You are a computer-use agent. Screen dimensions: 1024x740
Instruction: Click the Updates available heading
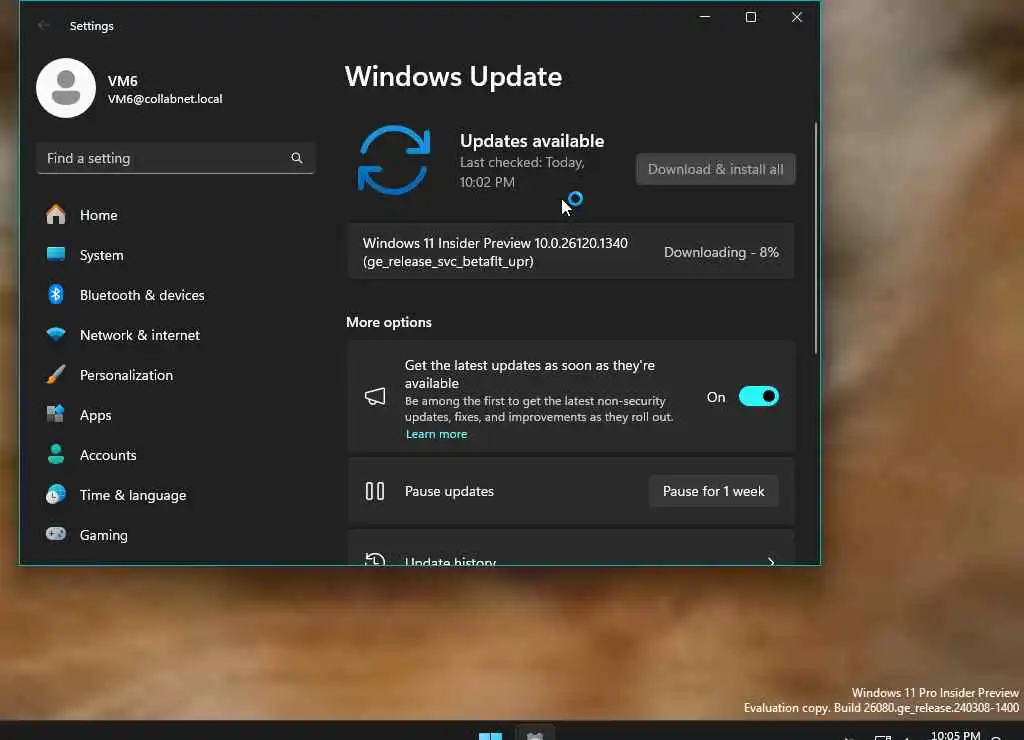click(532, 140)
